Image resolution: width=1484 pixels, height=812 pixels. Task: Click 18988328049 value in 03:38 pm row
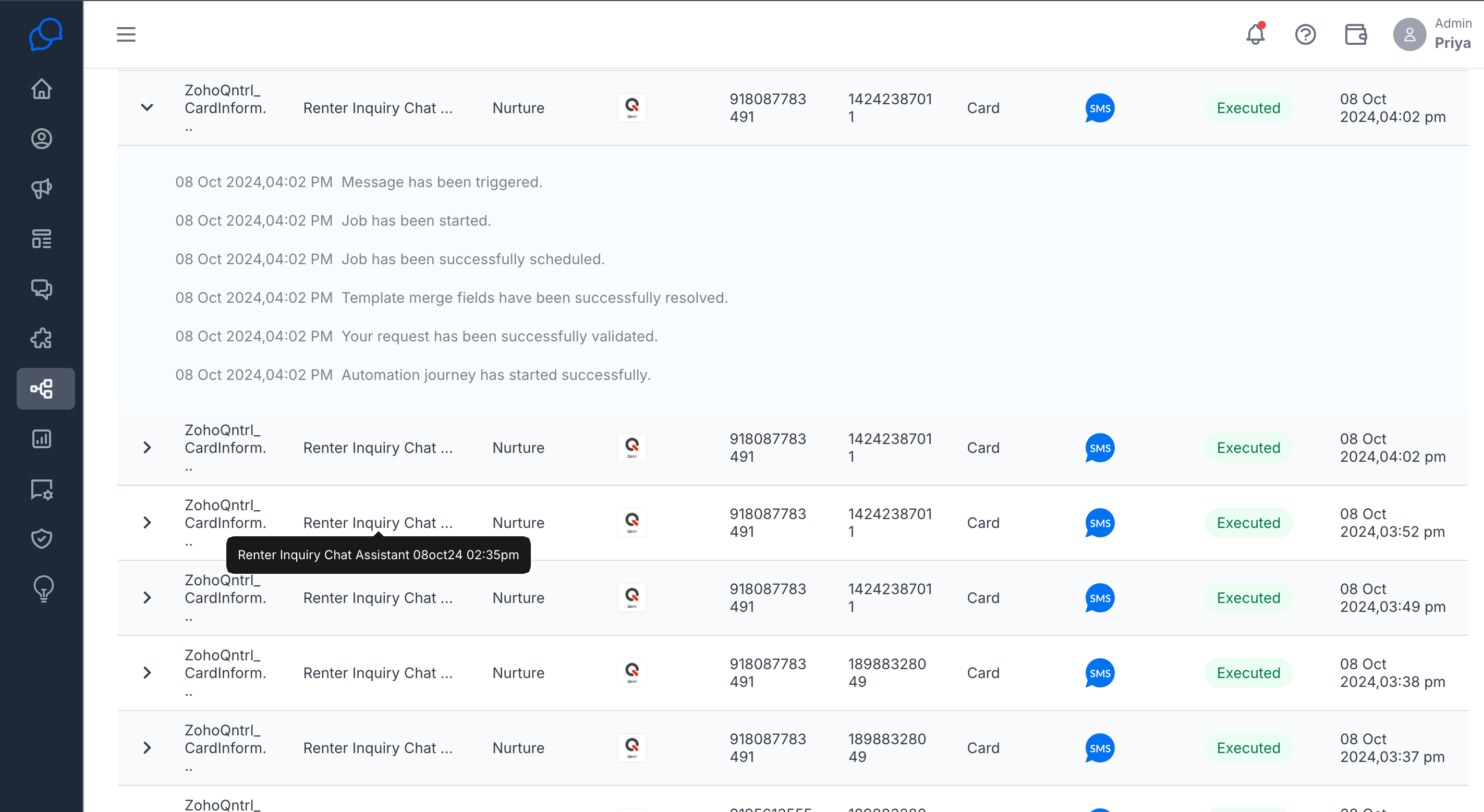pos(887,673)
